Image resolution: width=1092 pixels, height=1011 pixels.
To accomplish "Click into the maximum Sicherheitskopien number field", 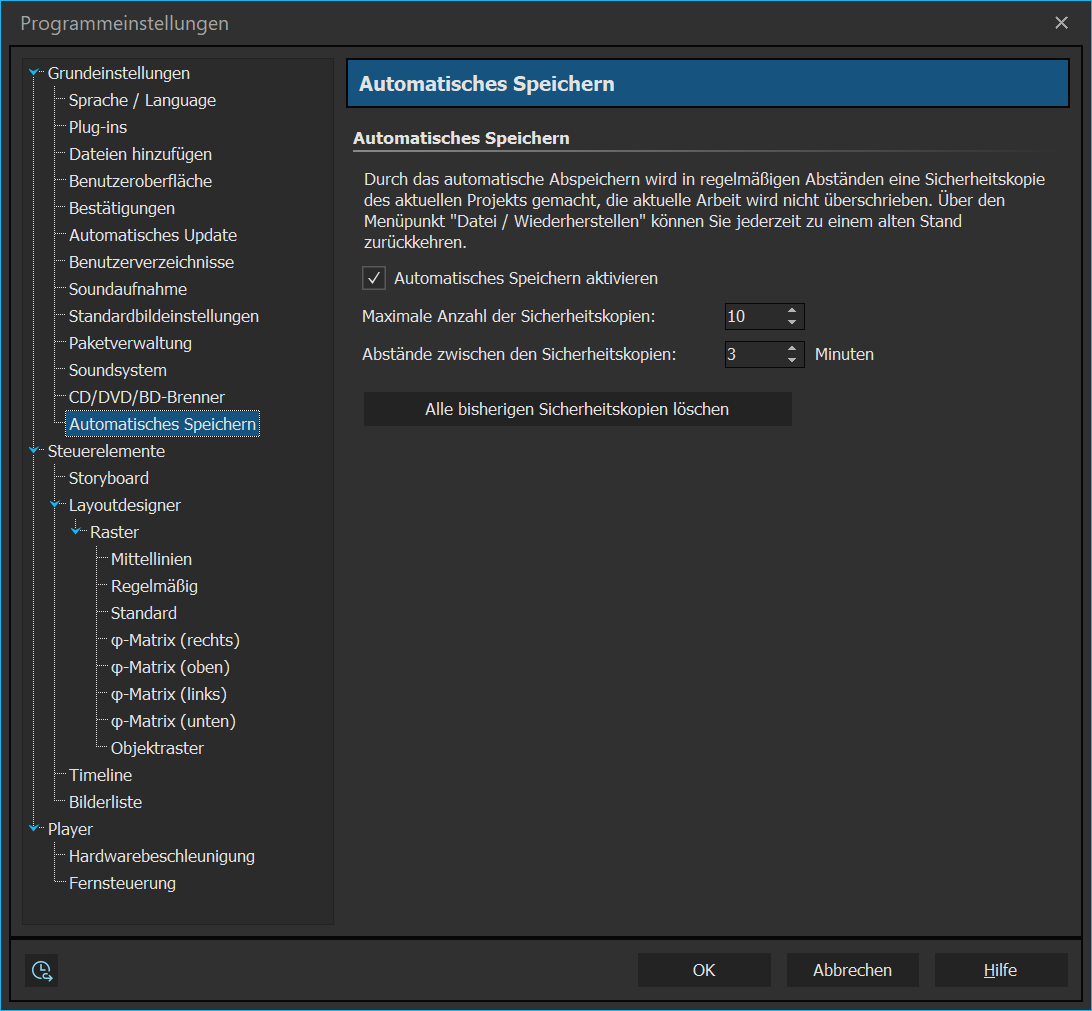I will click(752, 317).
